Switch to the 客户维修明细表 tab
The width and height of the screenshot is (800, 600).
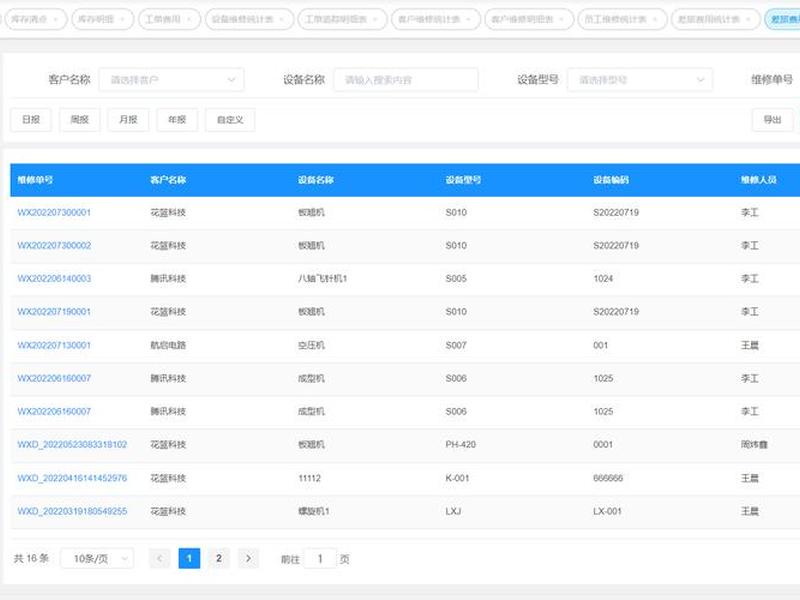click(530, 19)
